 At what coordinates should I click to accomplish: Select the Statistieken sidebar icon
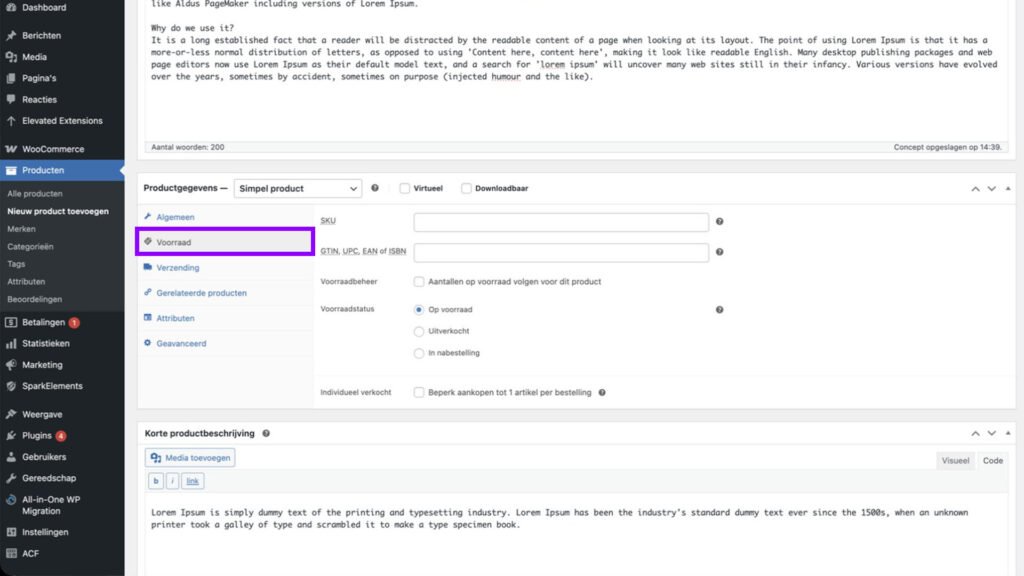10,343
